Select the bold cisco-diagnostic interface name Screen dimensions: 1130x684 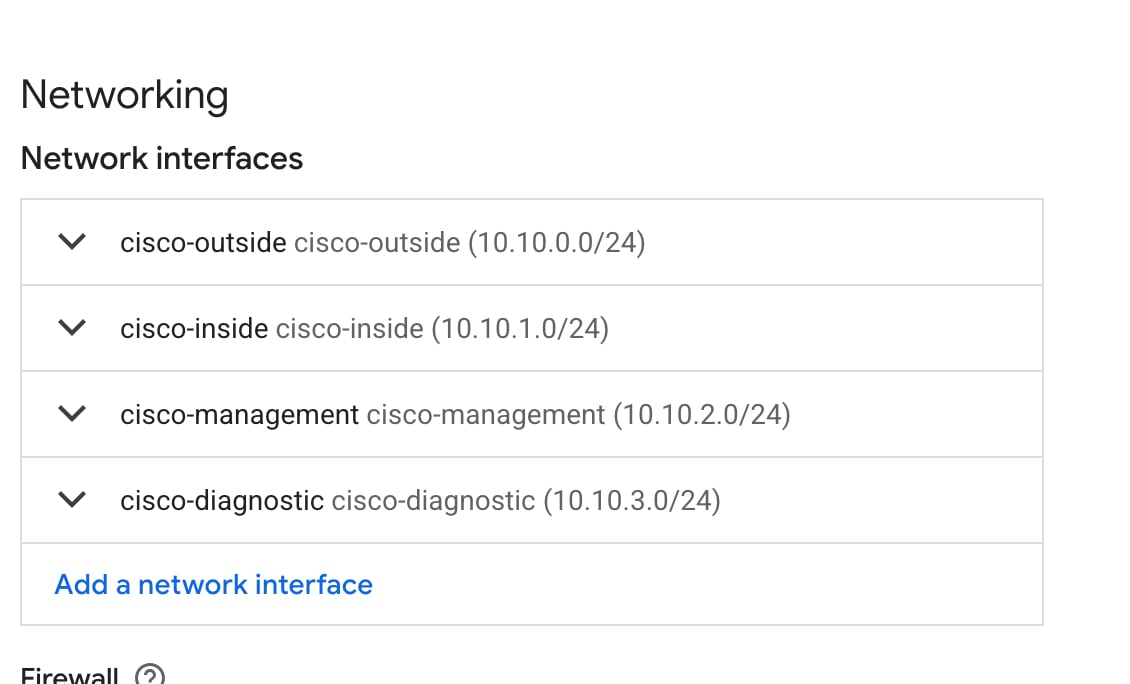(x=222, y=500)
